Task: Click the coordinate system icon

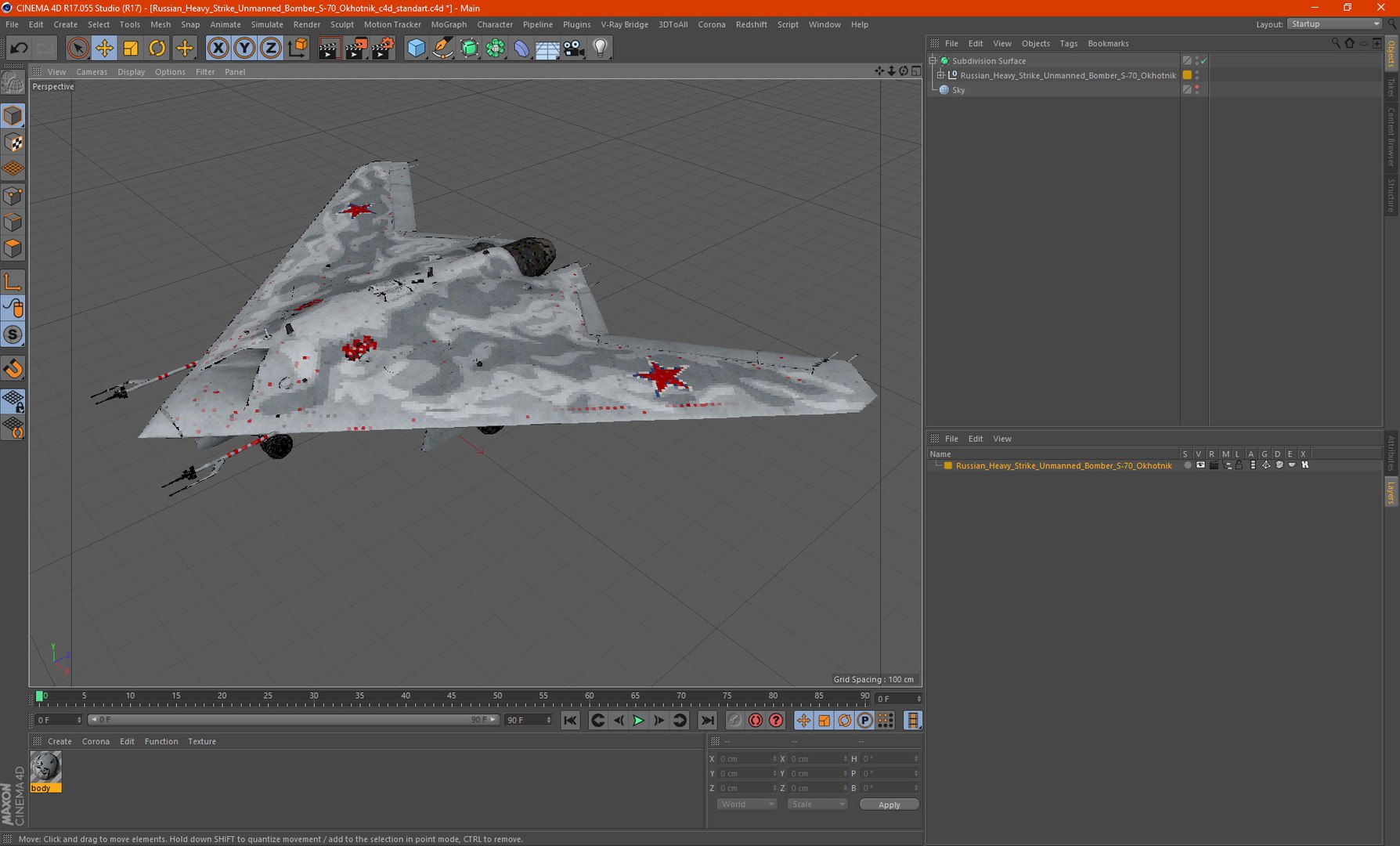Action: 298,49
